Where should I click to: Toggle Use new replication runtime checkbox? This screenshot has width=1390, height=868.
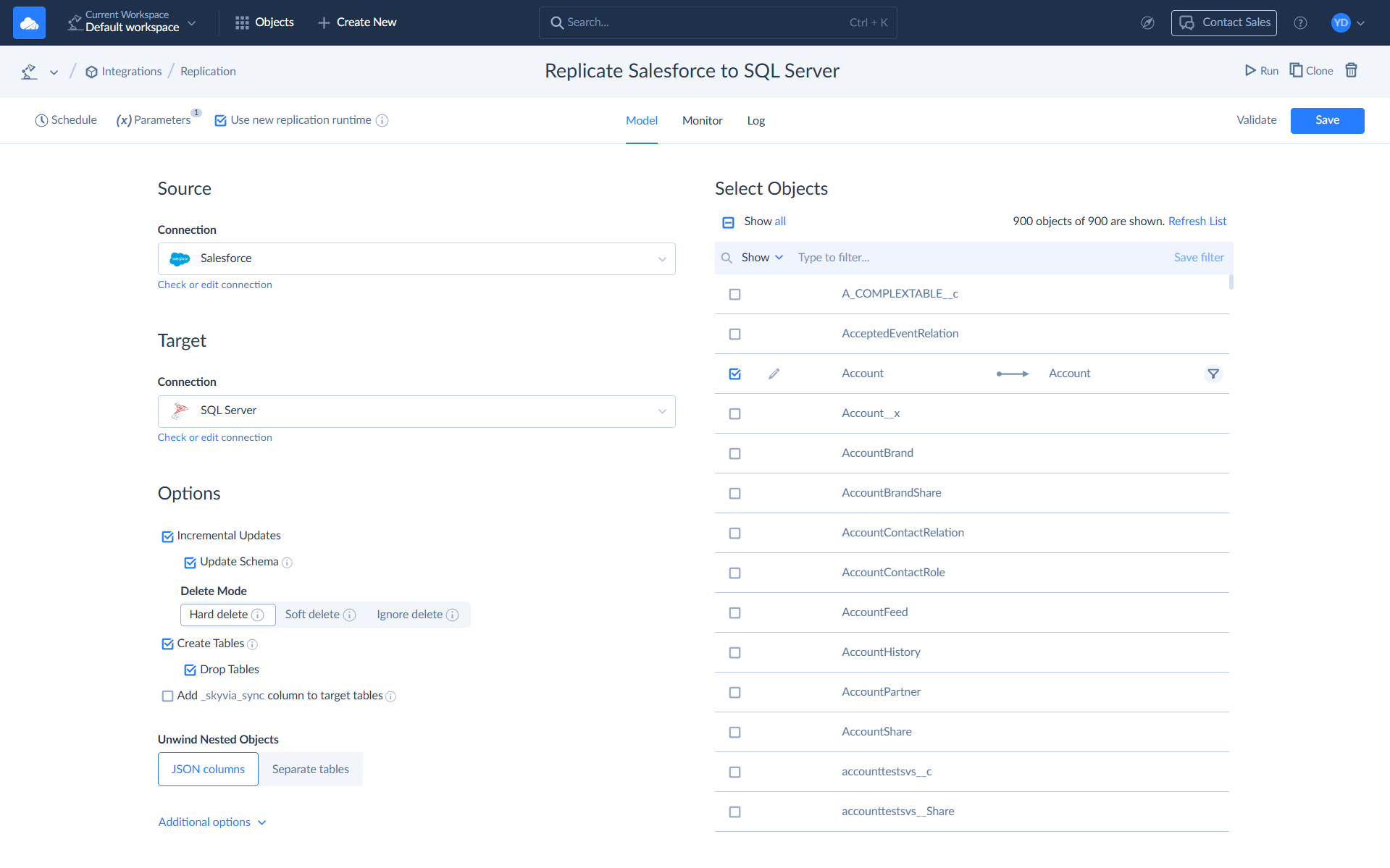pyautogui.click(x=221, y=120)
